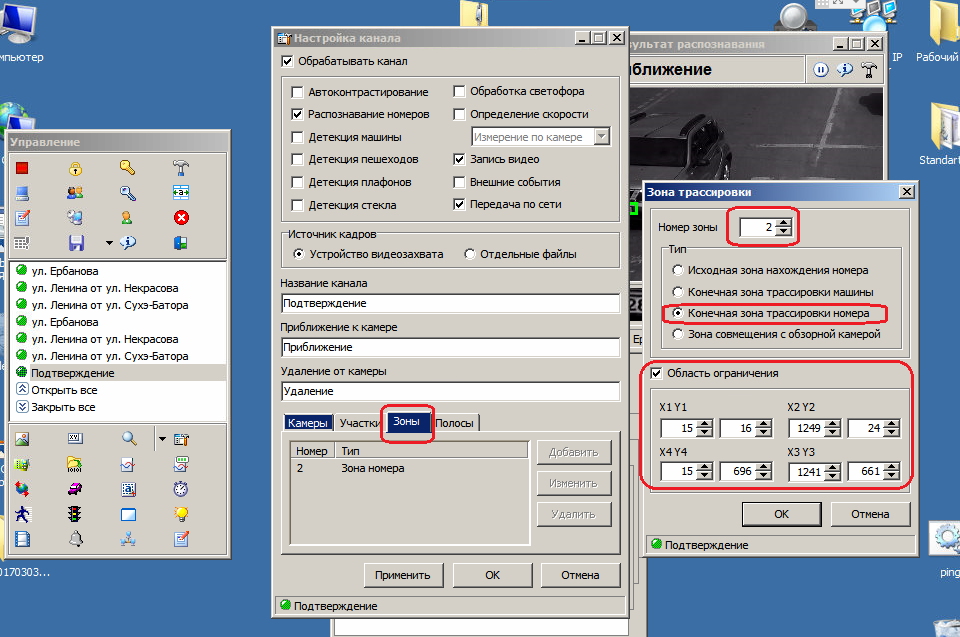Viewport: 960px width, 637px height.
Task: Enable the Автоконтрастирование checkbox
Action: coord(298,92)
